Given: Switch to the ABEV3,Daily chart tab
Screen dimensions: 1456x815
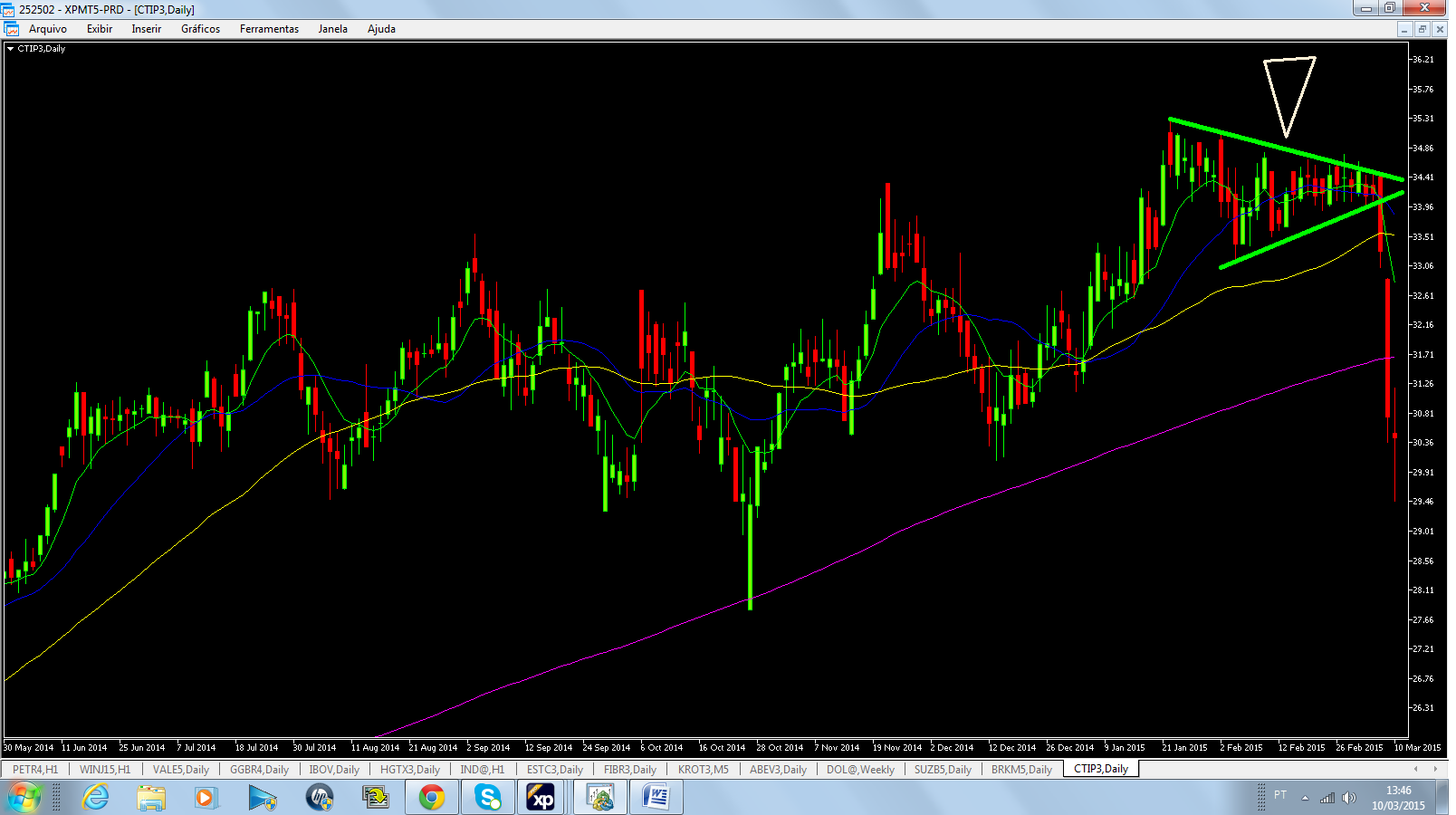Looking at the screenshot, I should tap(778, 769).
